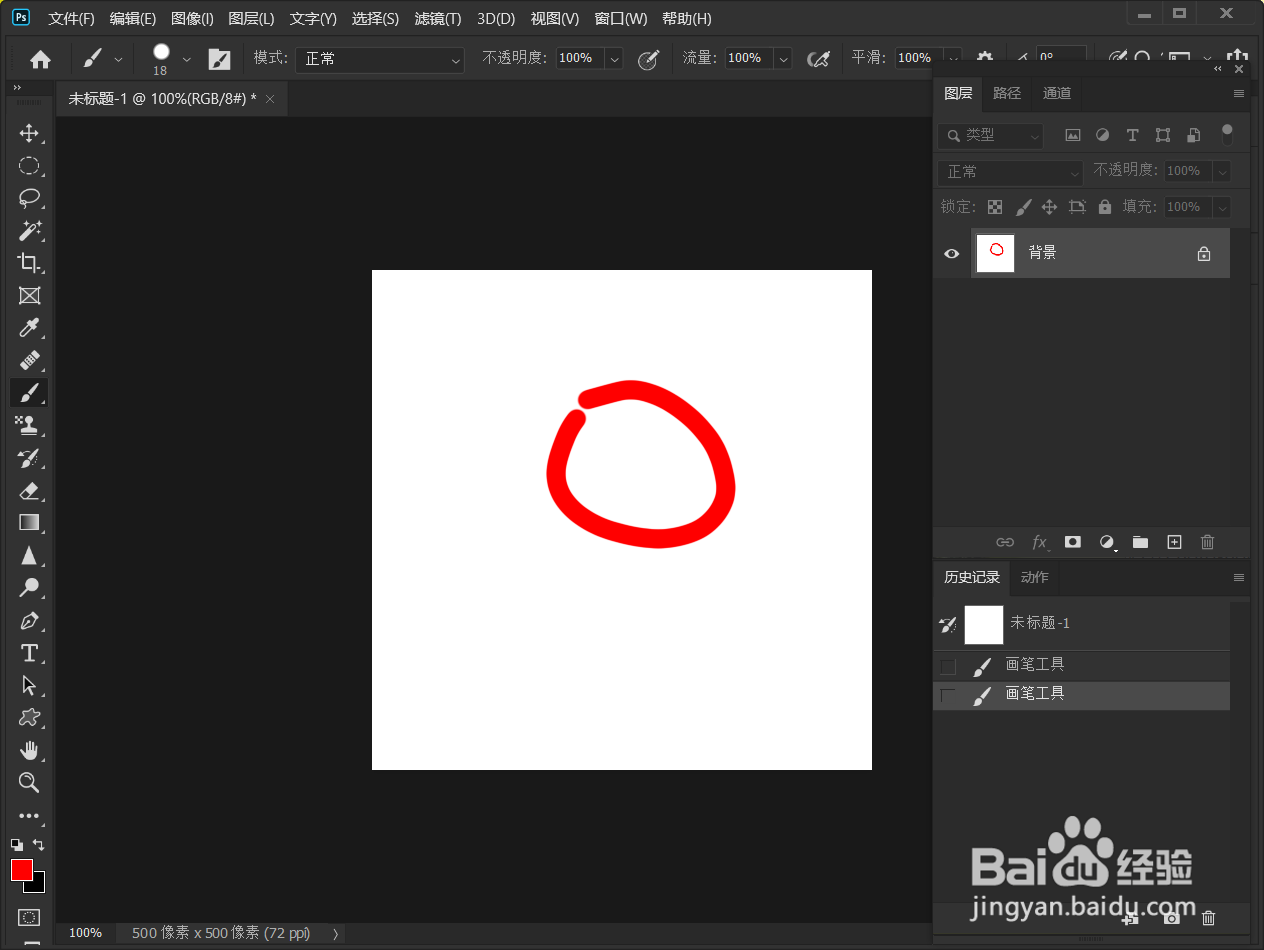The height and width of the screenshot is (950, 1264).
Task: Select the Horizontal Type tool
Action: coord(29,653)
